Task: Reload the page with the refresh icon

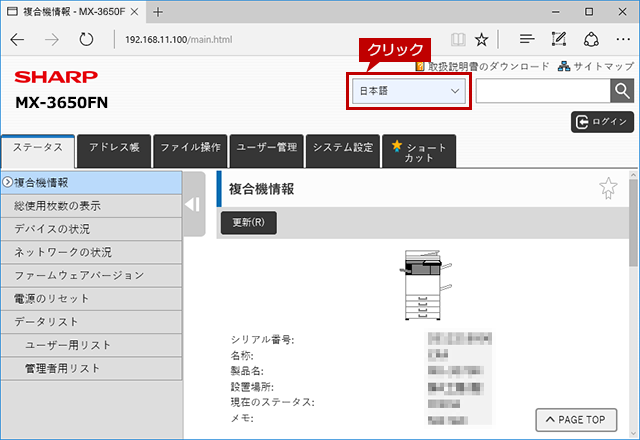Action: click(86, 40)
